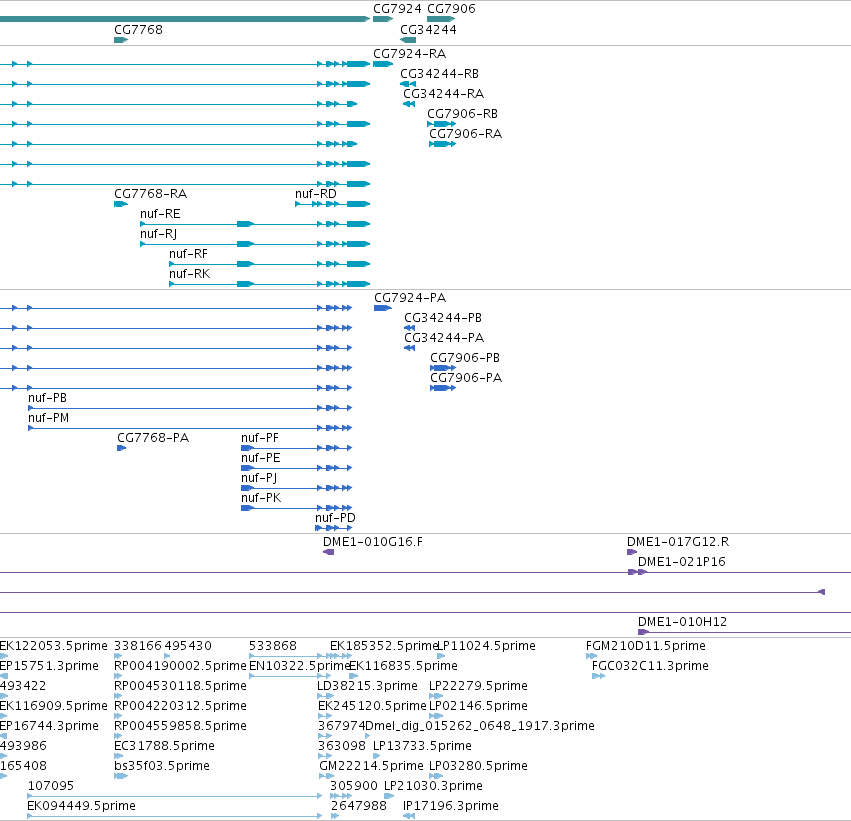
Task: Click the DME1-010G16.F label
Action: click(x=372, y=542)
